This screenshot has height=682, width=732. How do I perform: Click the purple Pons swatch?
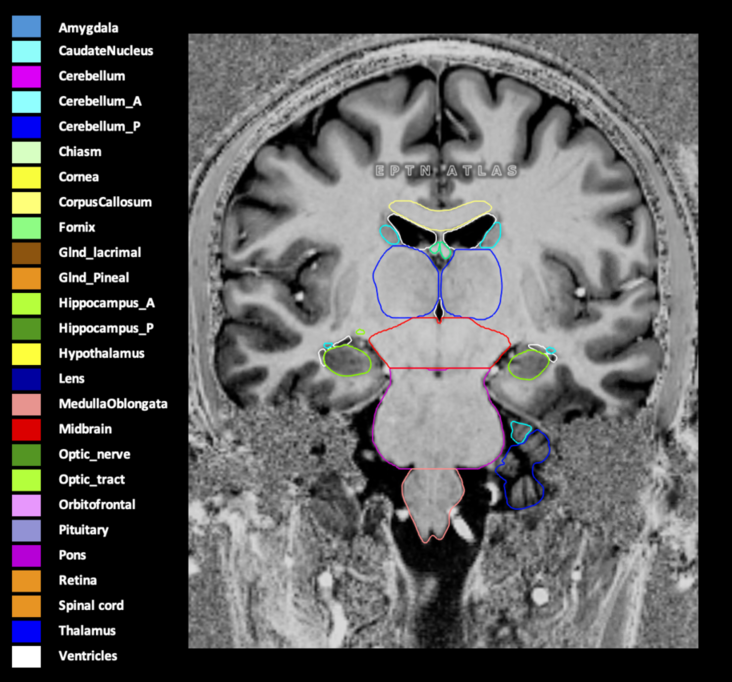click(26, 556)
